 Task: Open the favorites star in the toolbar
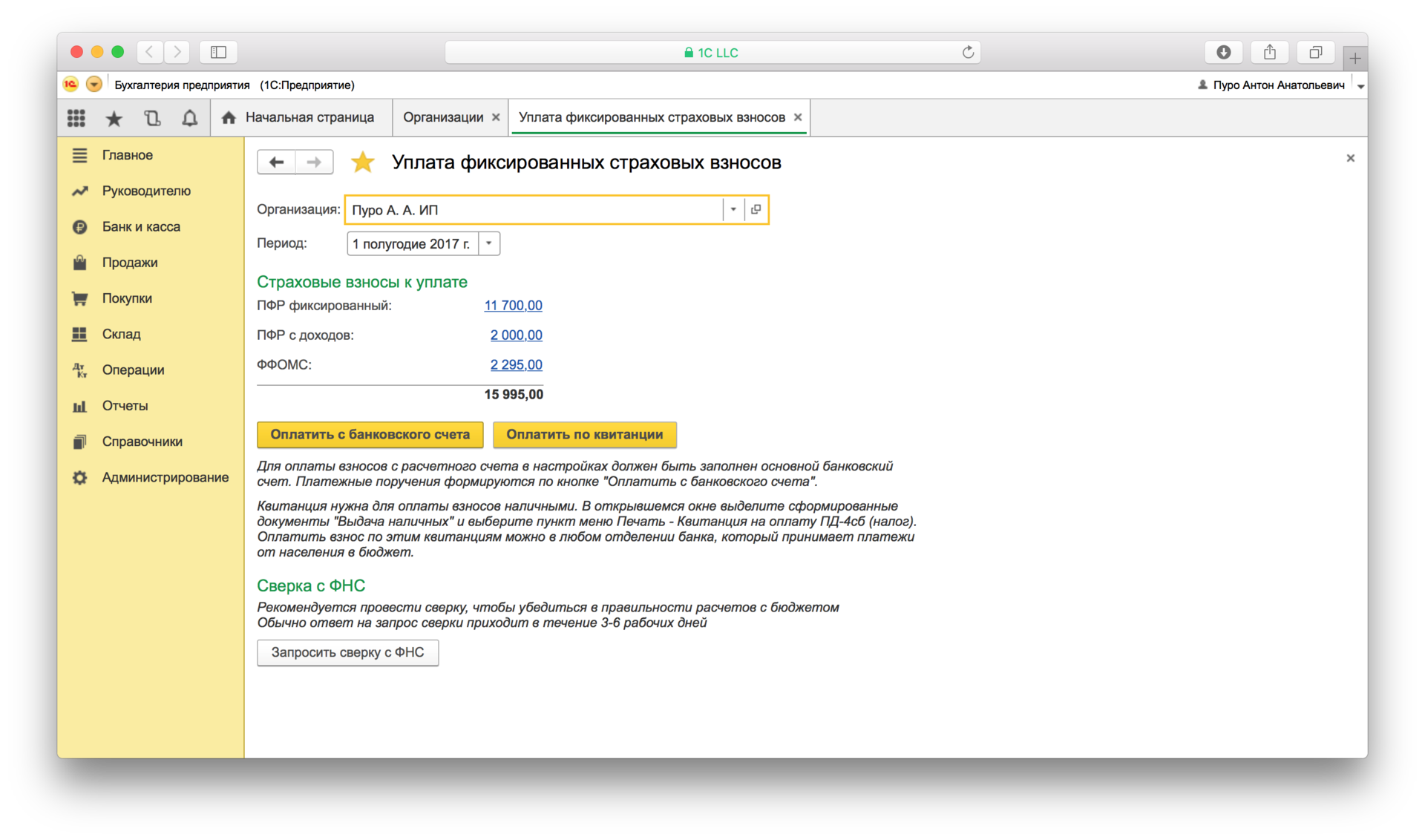click(x=114, y=118)
